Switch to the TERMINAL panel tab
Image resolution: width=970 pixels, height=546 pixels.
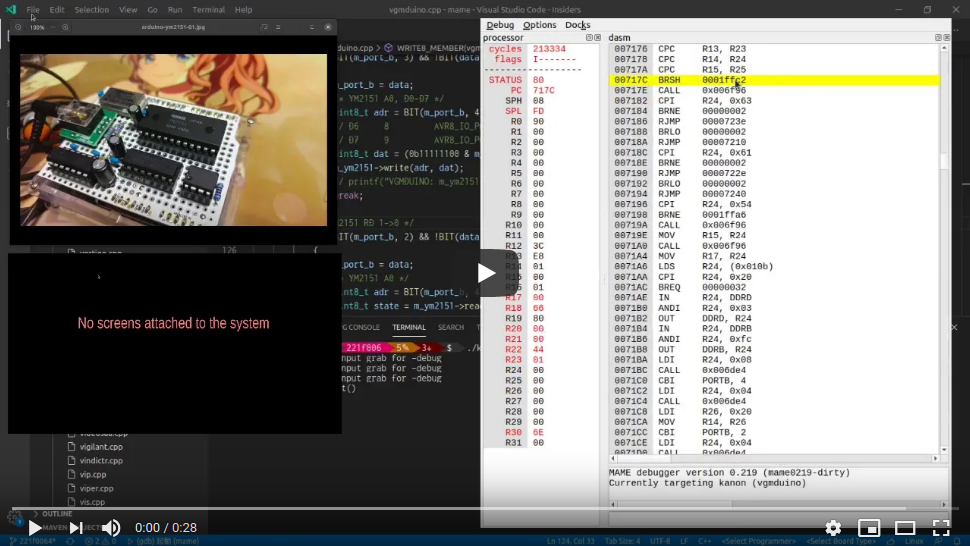click(409, 327)
